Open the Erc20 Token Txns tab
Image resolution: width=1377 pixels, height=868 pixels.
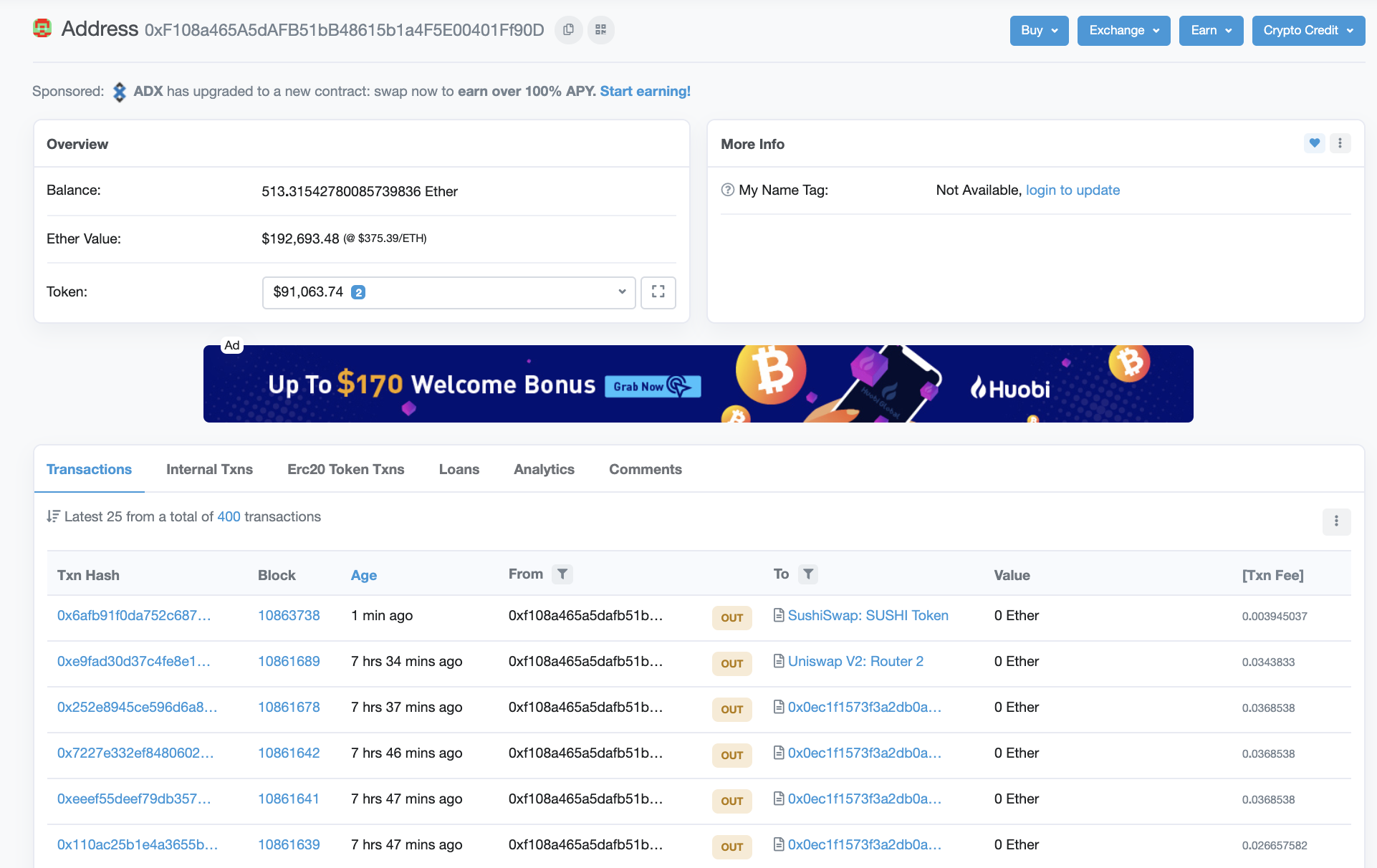click(346, 469)
